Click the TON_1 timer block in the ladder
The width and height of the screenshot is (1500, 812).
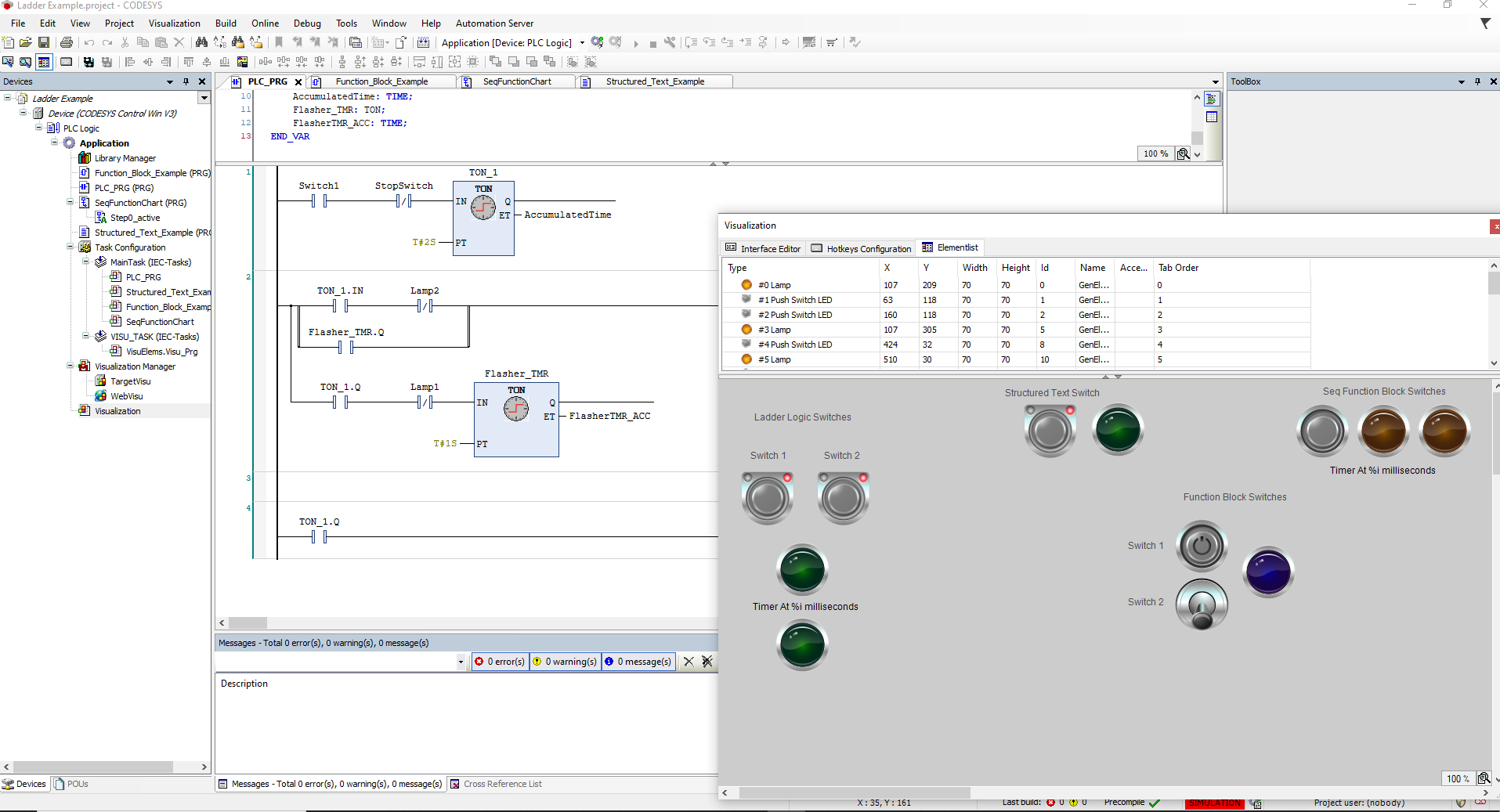click(x=484, y=218)
